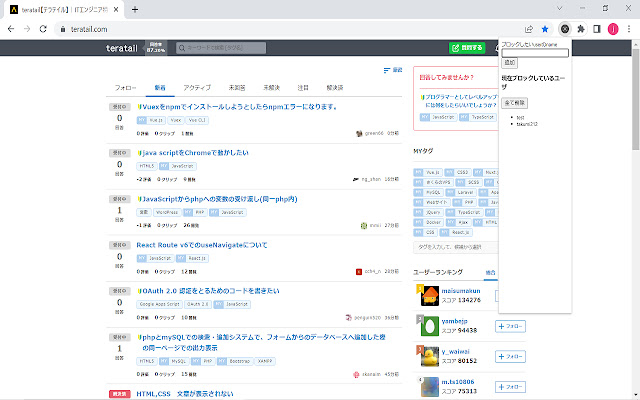Switch to the フォロー tab
Screen dimensions: 640x400
[125, 88]
